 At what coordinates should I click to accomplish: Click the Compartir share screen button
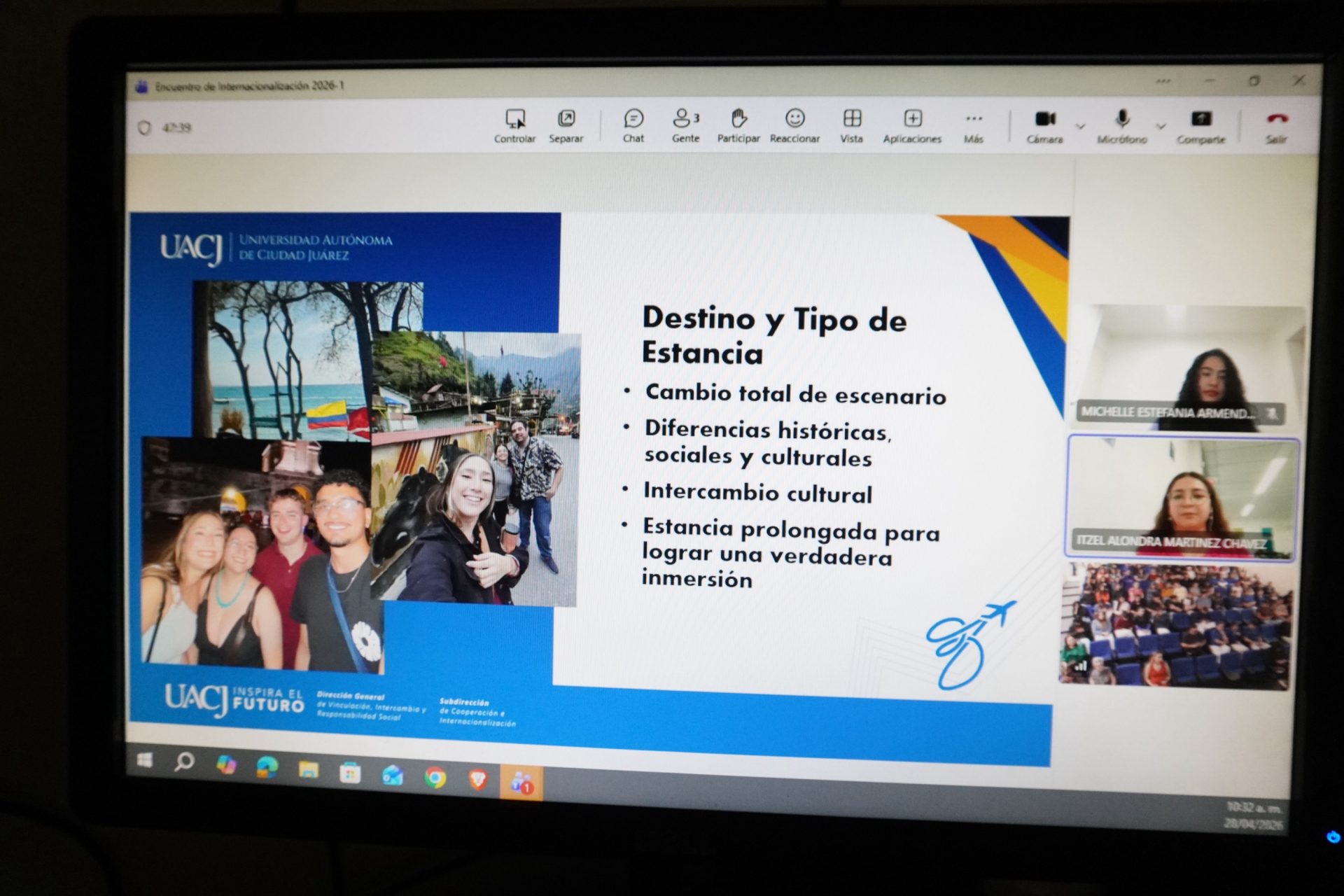click(1201, 126)
